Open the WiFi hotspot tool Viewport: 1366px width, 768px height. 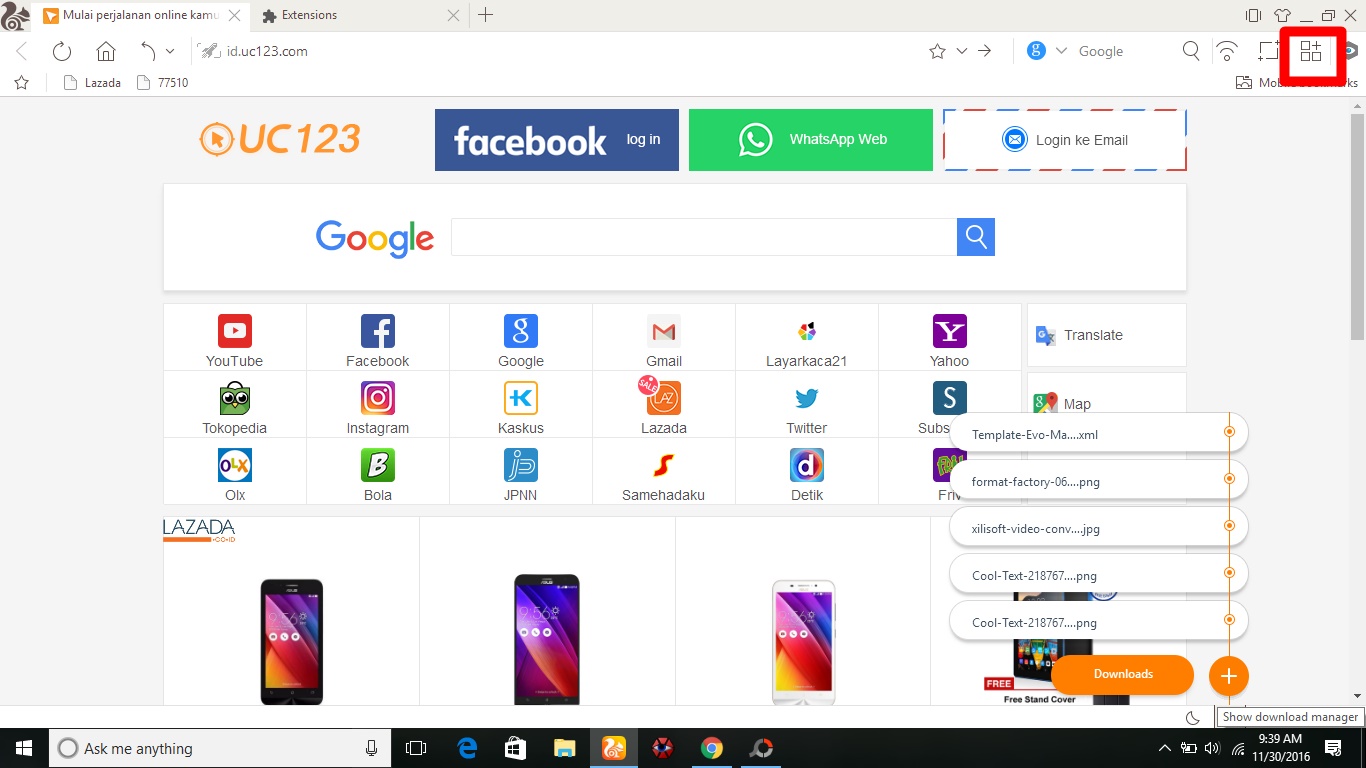(x=1227, y=51)
